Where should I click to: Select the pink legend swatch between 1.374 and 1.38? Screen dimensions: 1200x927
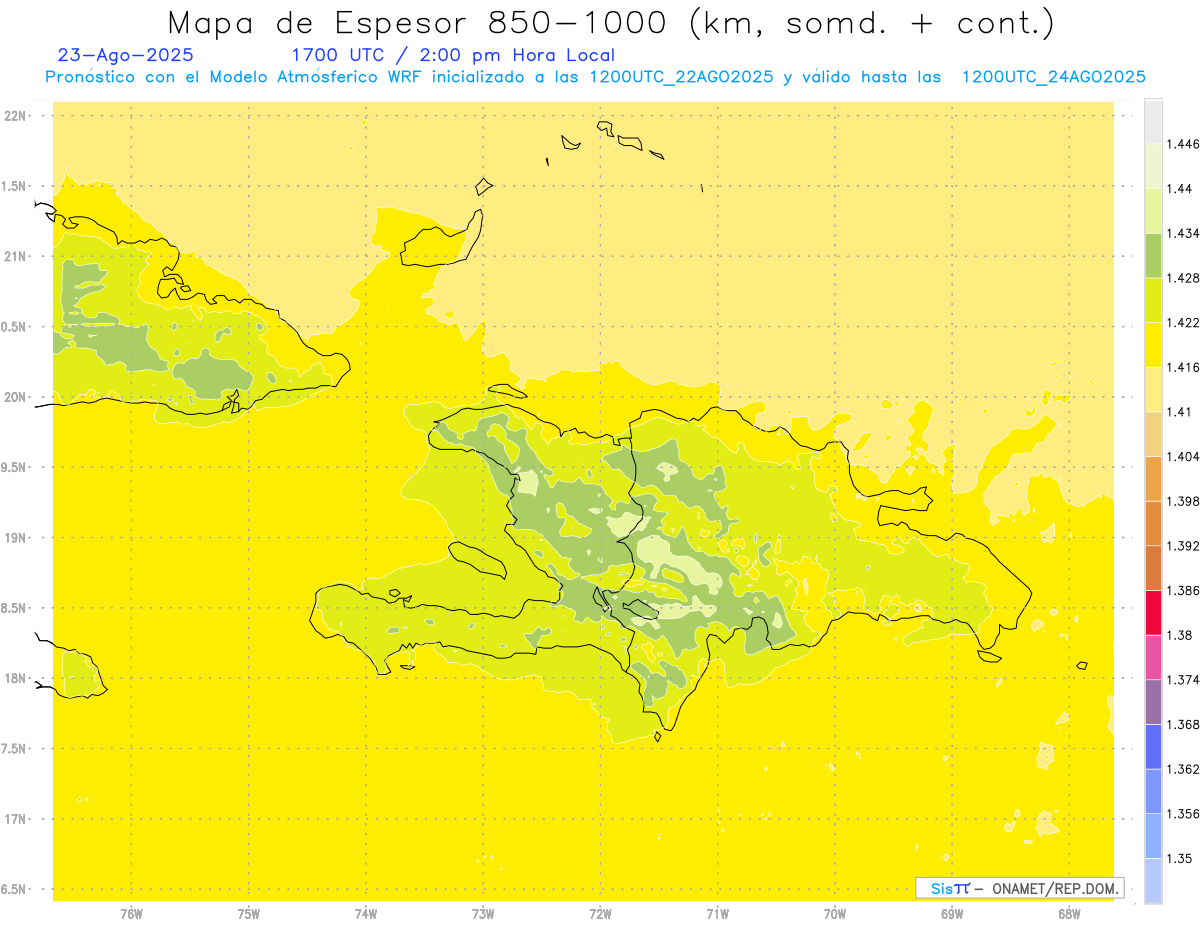coord(1153,657)
